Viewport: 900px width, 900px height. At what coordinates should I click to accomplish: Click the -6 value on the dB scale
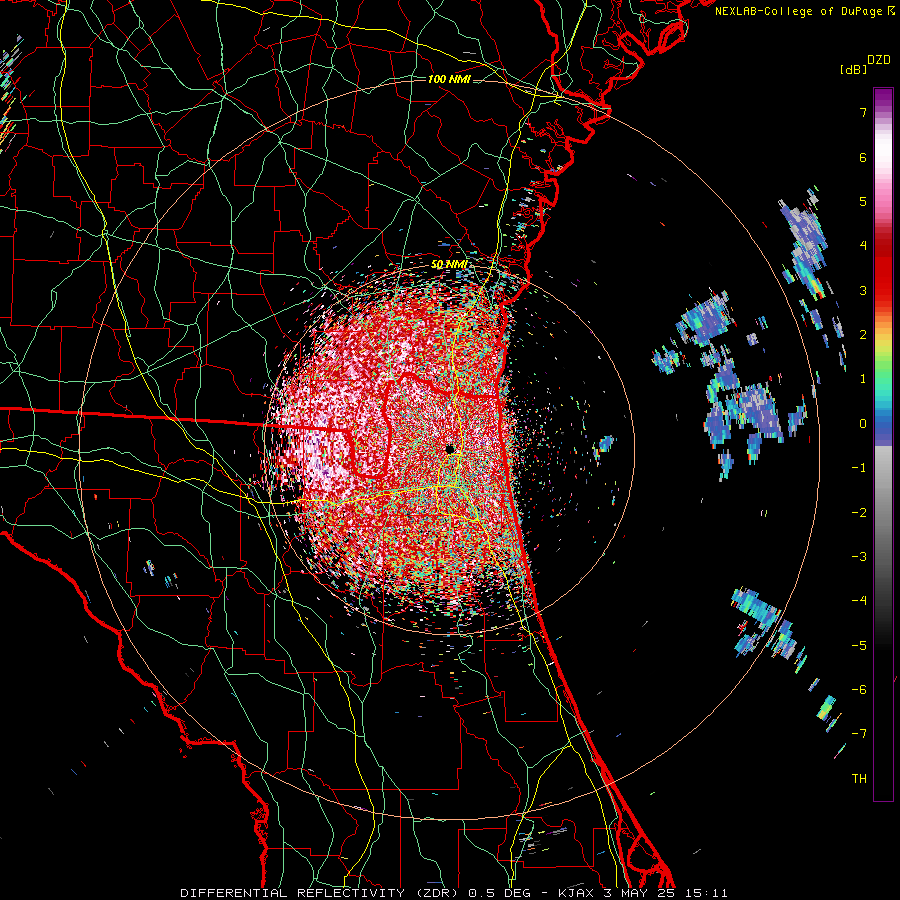(859, 690)
